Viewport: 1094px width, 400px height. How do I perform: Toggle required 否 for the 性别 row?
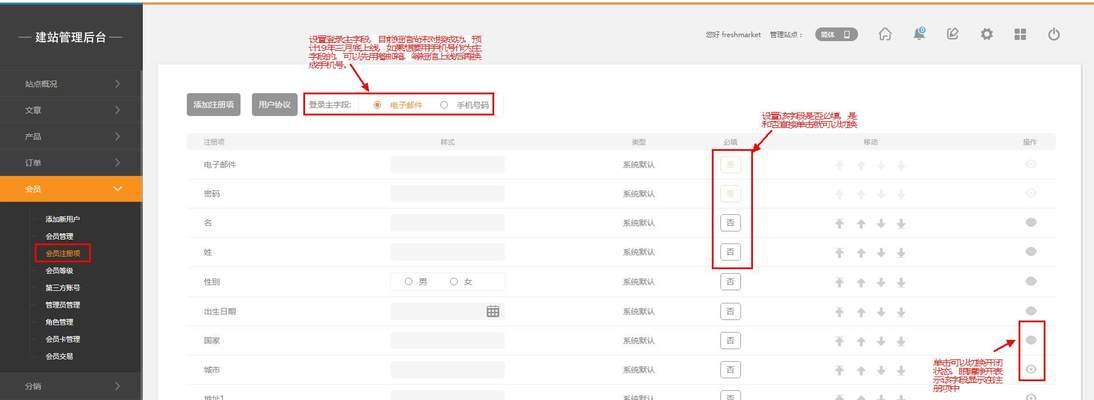[x=730, y=281]
